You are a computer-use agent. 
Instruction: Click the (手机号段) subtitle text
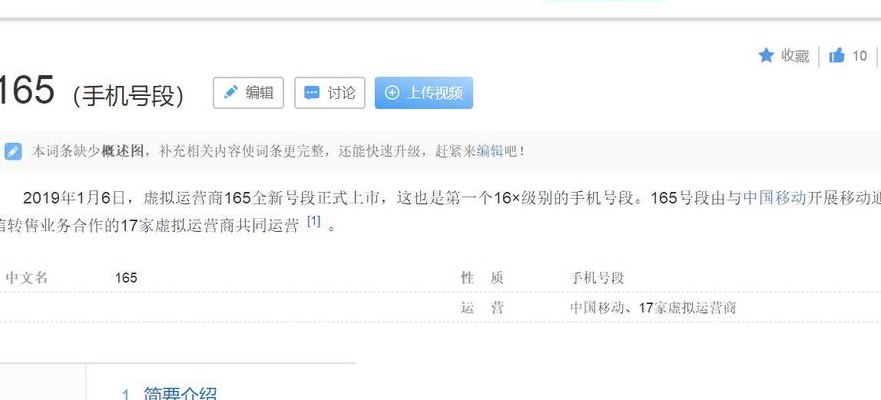128,96
